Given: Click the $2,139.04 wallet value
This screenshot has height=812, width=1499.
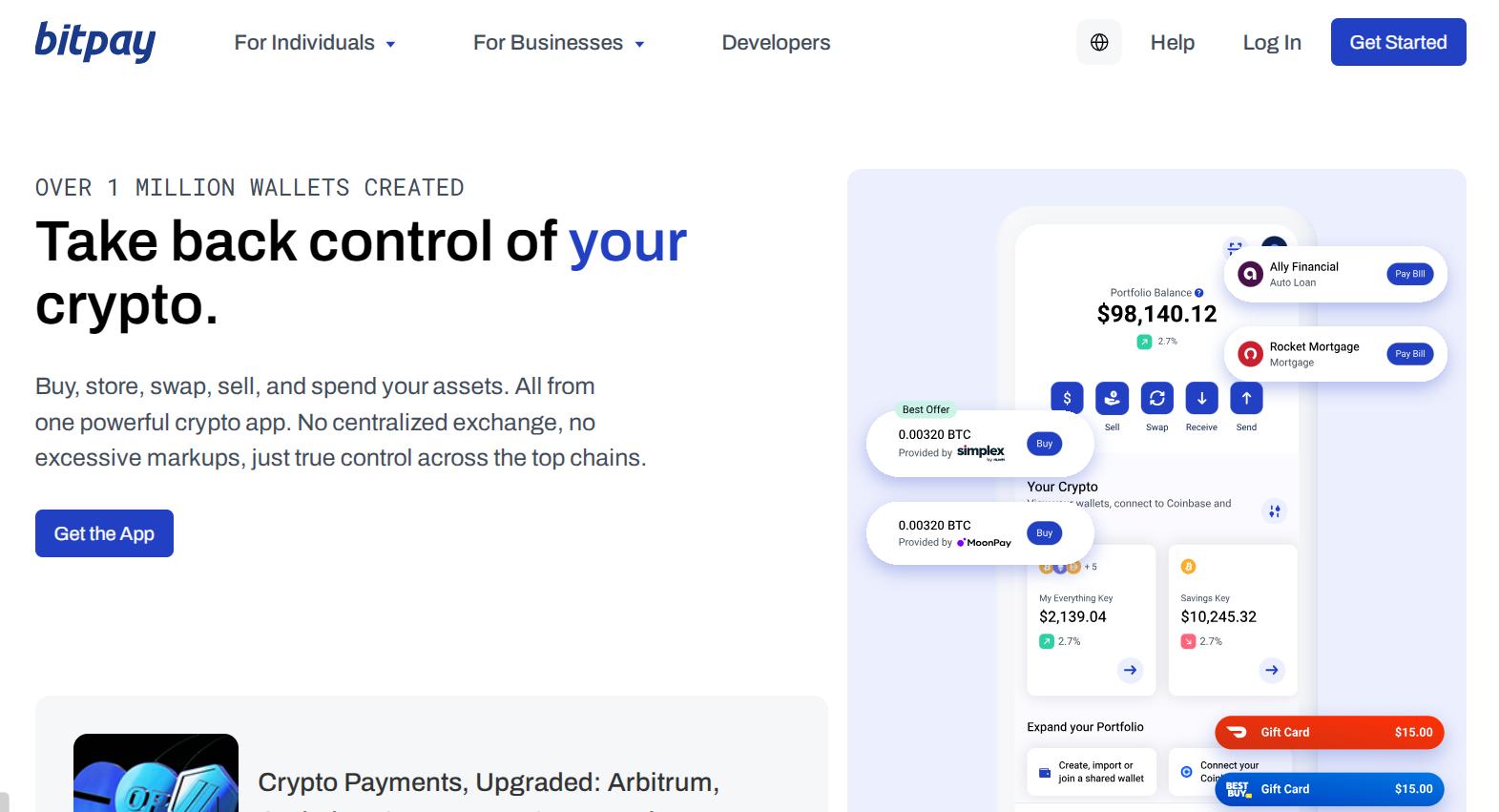Looking at the screenshot, I should tap(1072, 616).
